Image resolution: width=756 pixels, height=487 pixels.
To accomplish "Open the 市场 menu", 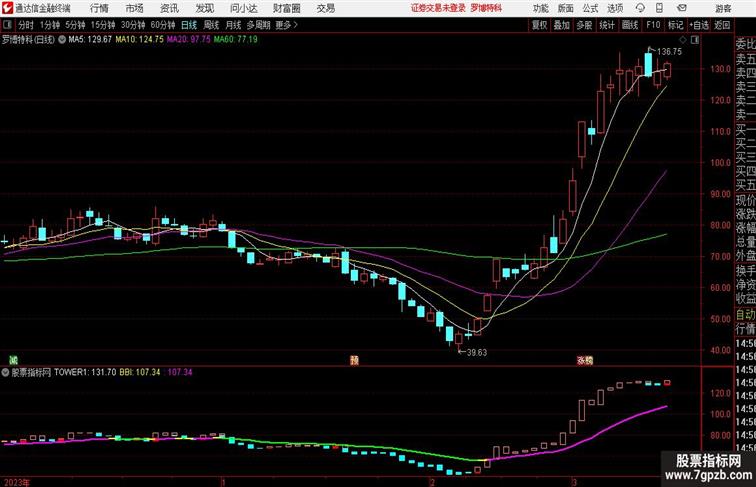I will click(x=135, y=8).
